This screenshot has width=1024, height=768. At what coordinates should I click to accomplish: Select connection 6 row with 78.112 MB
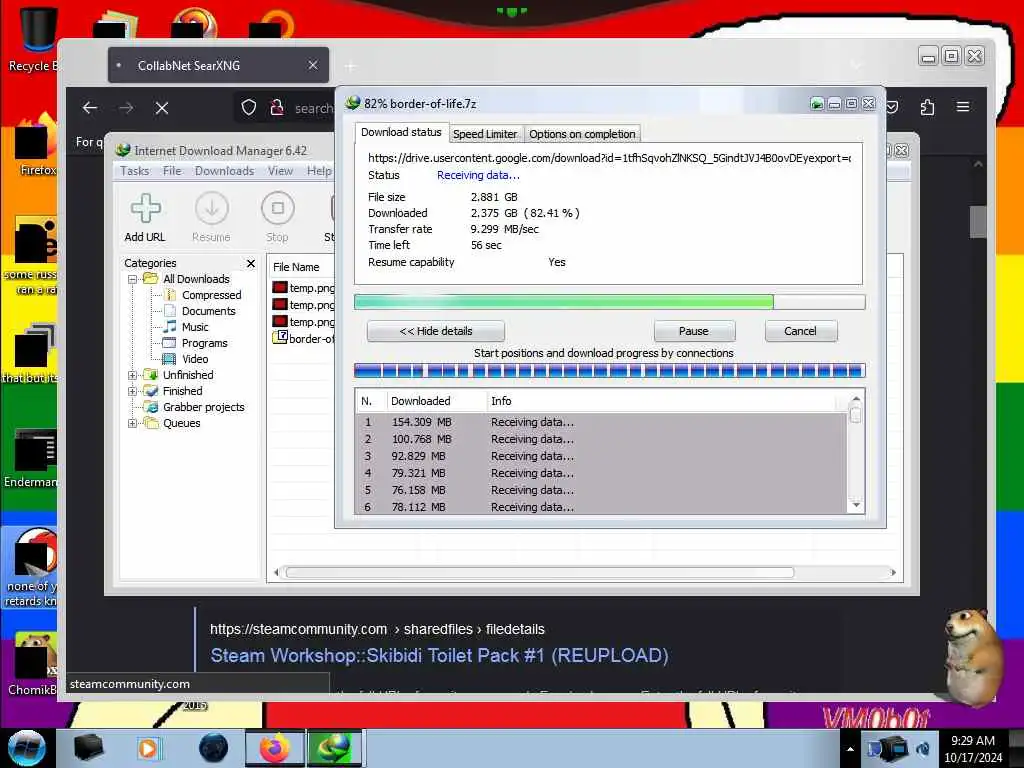601,507
